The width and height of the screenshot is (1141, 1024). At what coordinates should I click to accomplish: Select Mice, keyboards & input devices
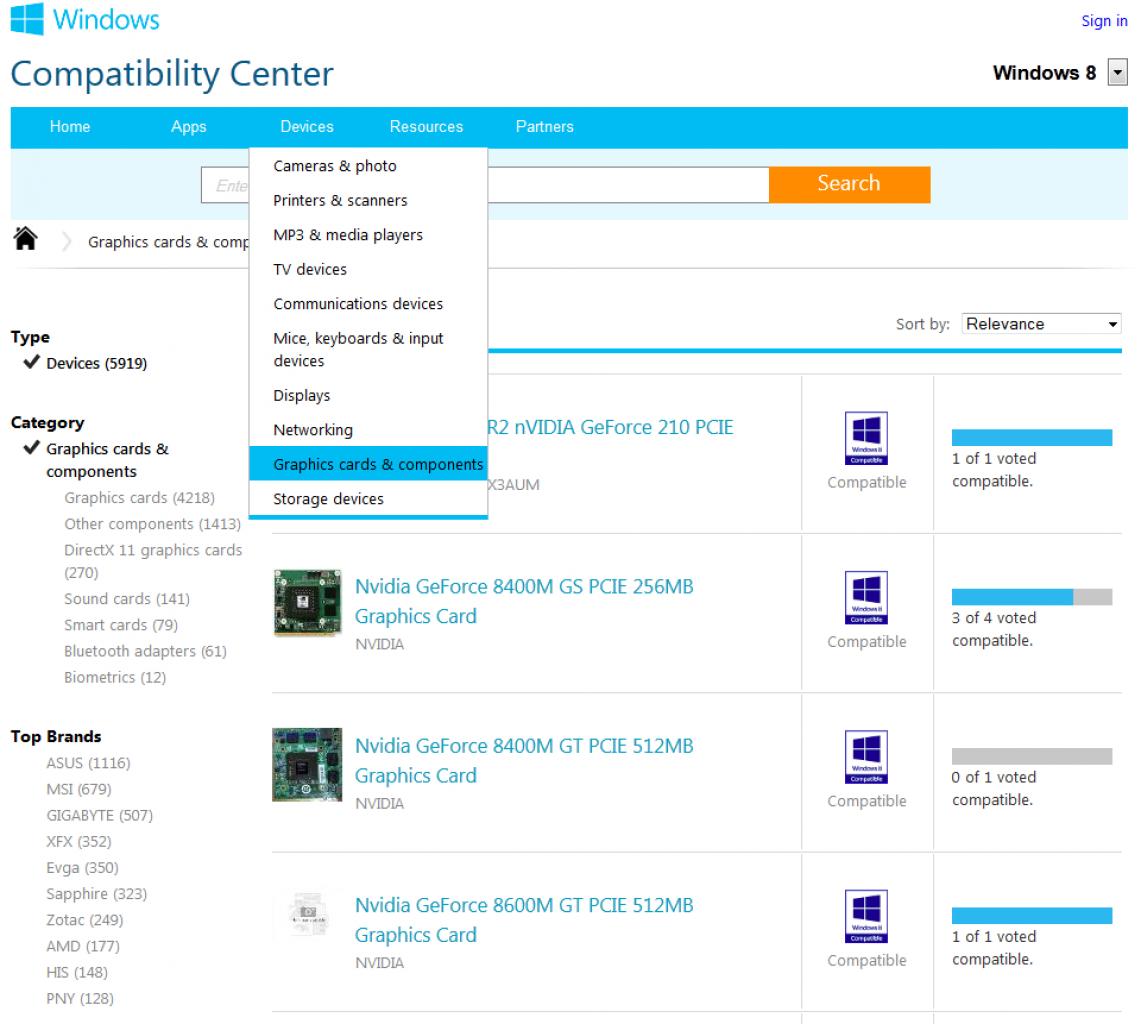(368, 349)
